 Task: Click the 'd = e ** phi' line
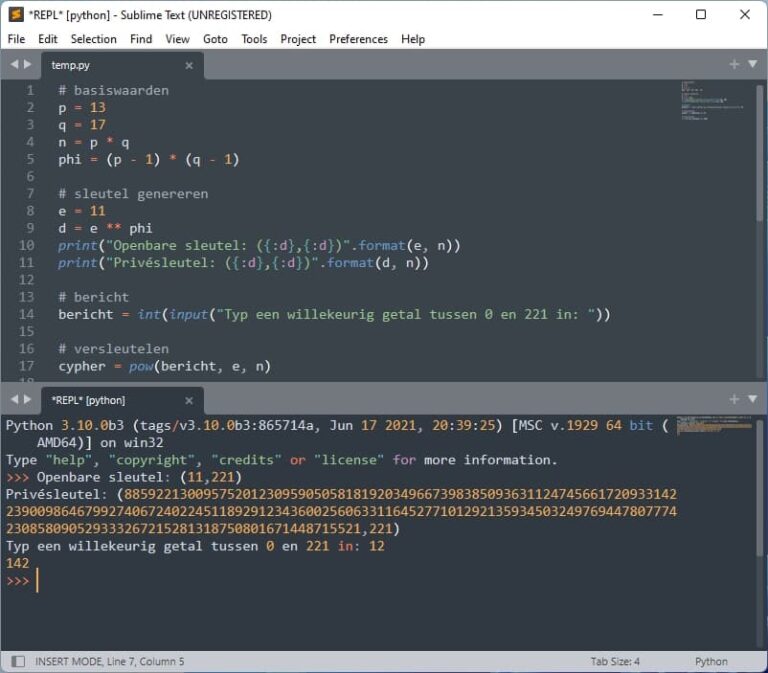tap(105, 228)
